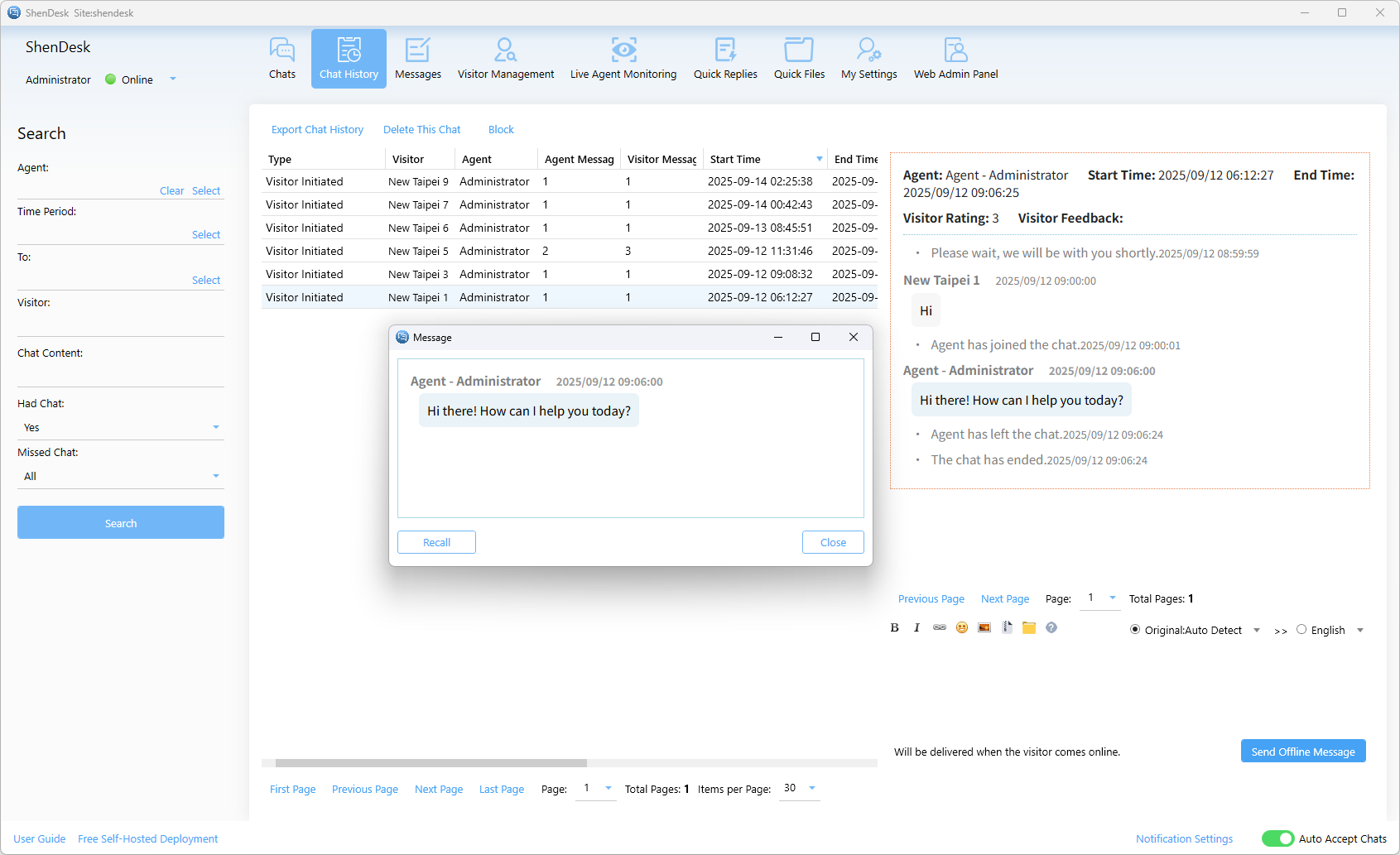Click the yellow folder icon

(1028, 628)
